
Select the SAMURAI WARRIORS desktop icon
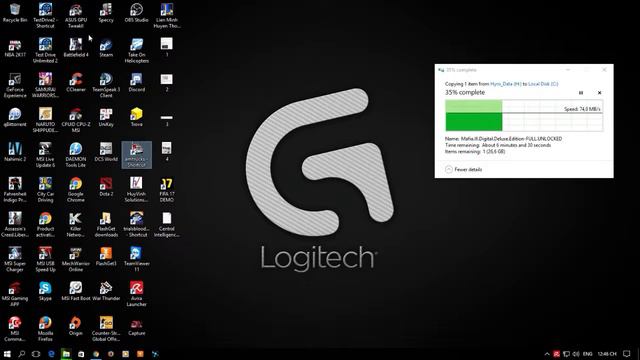point(45,85)
